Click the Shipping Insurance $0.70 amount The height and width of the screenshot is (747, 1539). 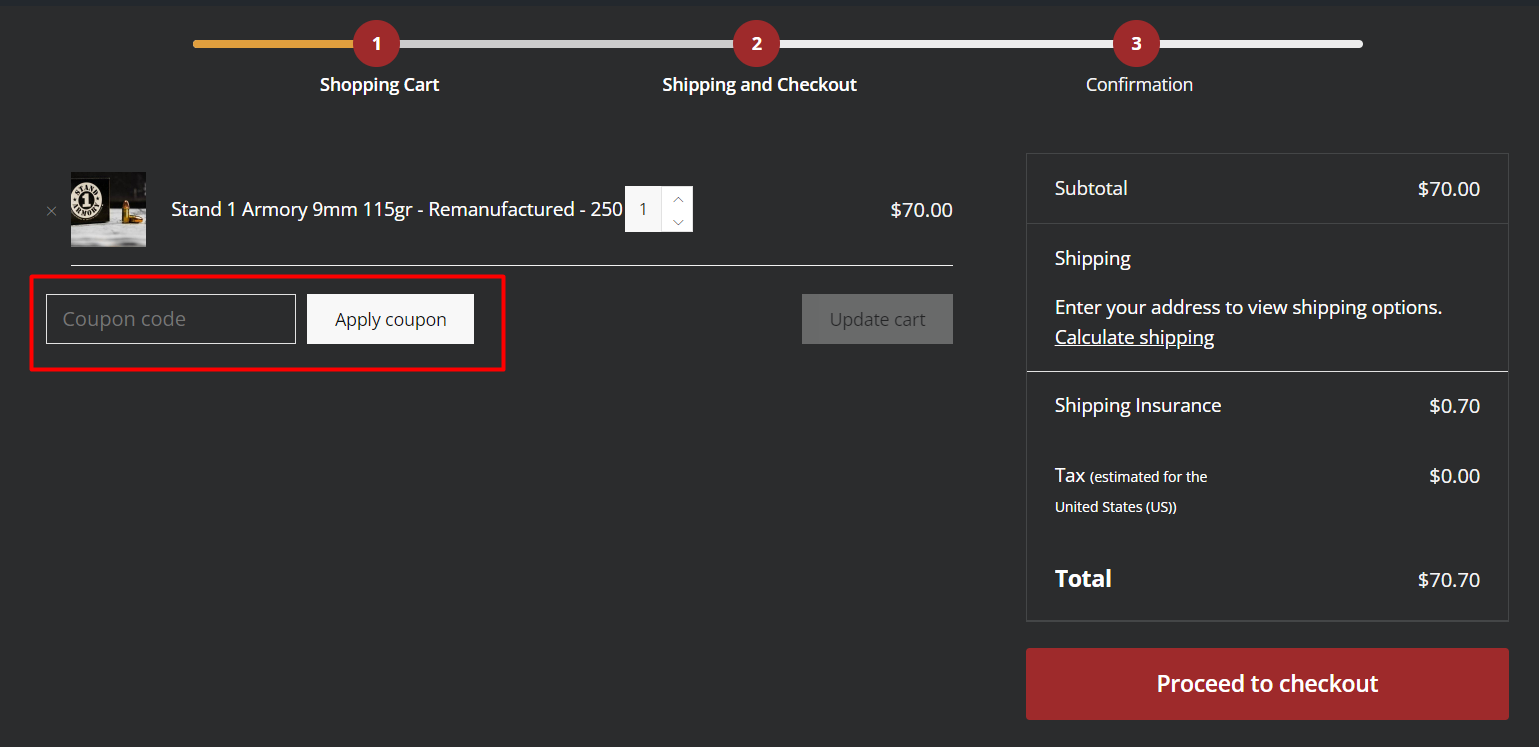1454,406
